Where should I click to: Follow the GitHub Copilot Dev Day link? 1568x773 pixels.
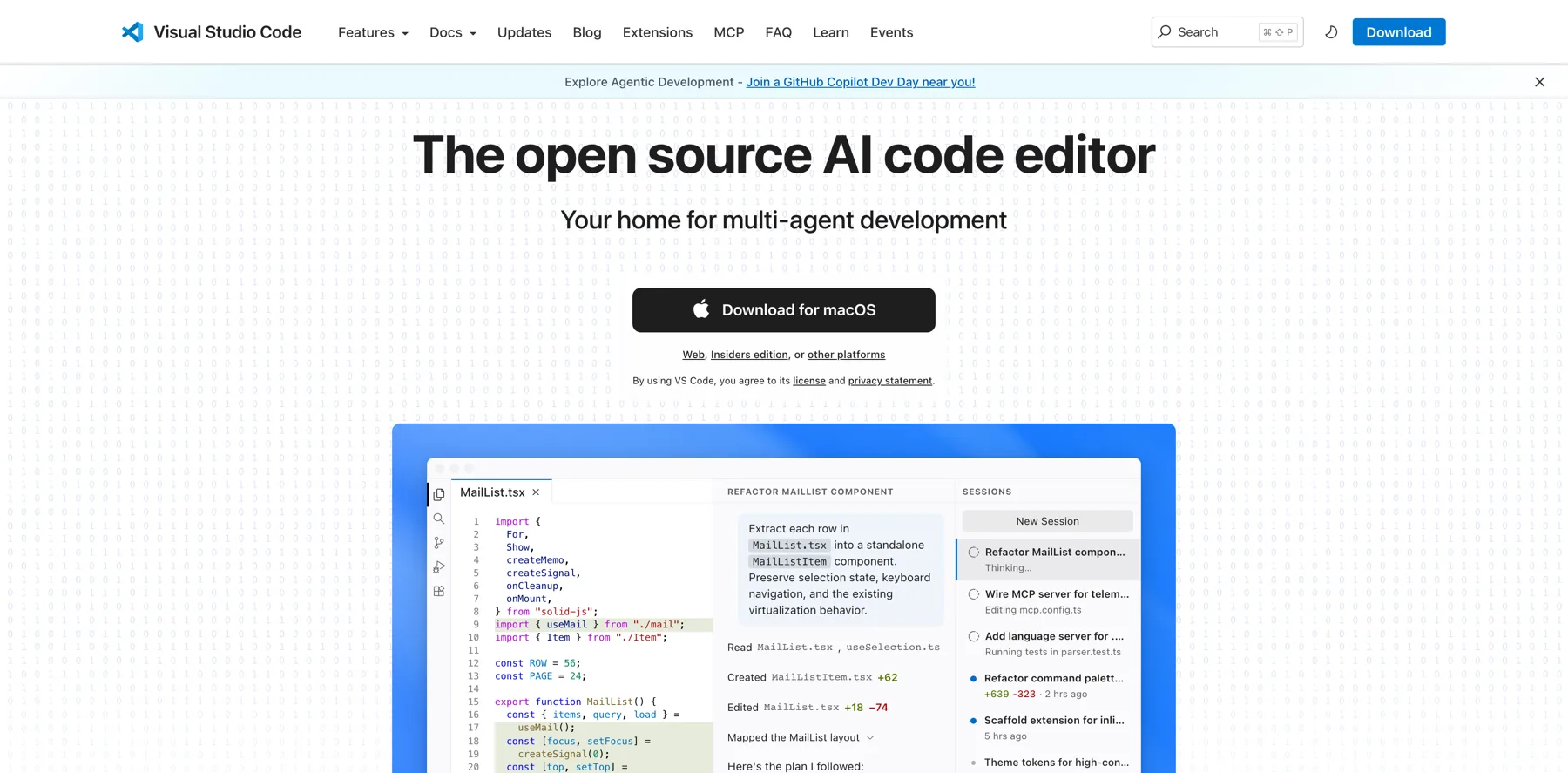861,82
